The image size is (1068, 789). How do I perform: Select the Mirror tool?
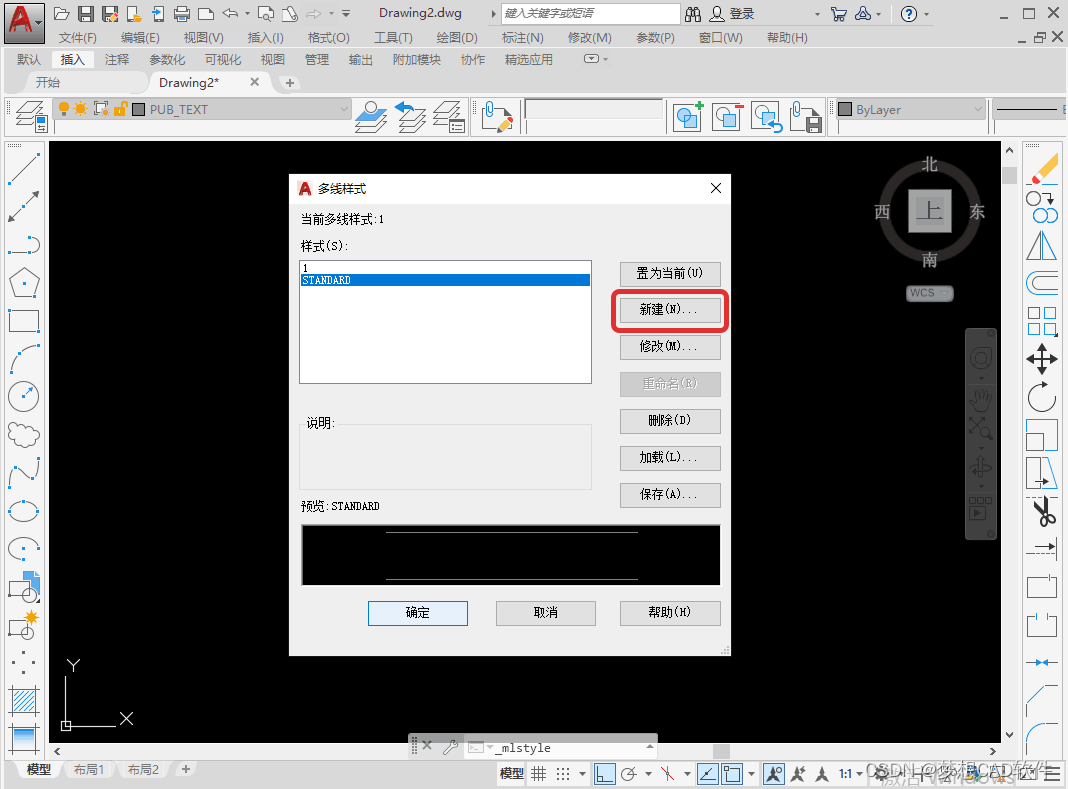point(1042,245)
